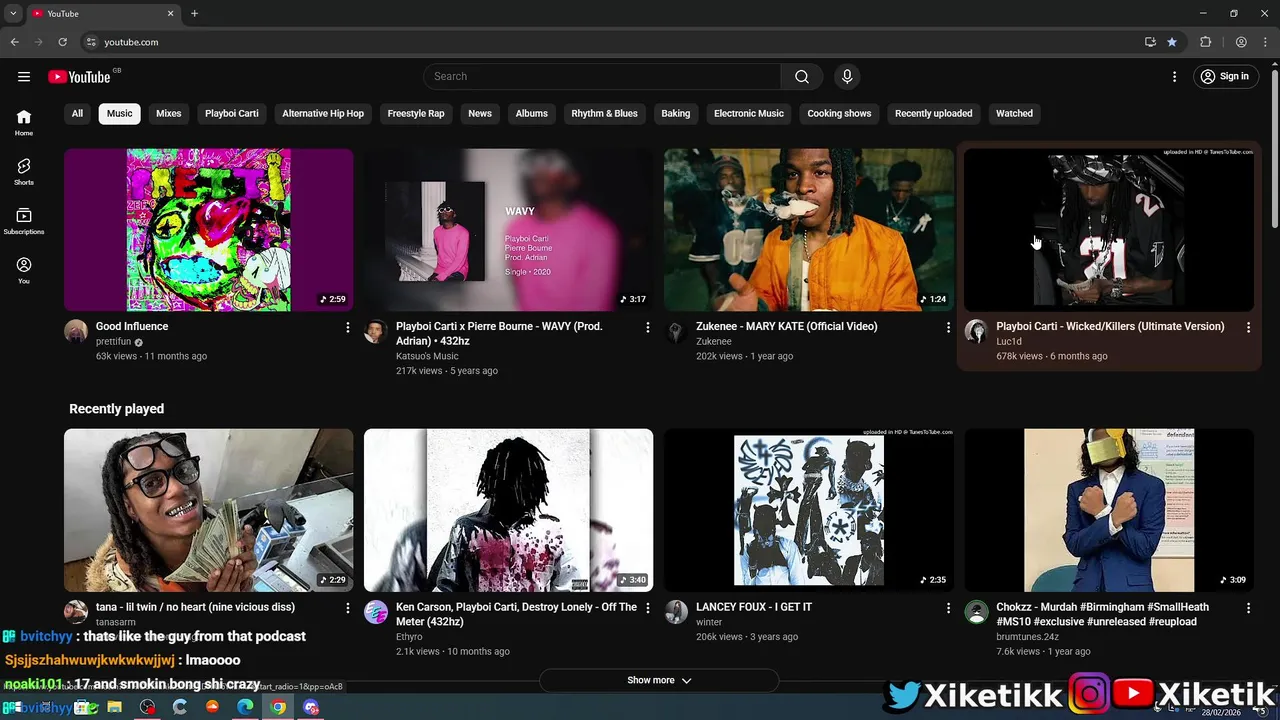1280x720 pixels.
Task: Select the Freestyle Rap chip
Action: pyautogui.click(x=416, y=114)
